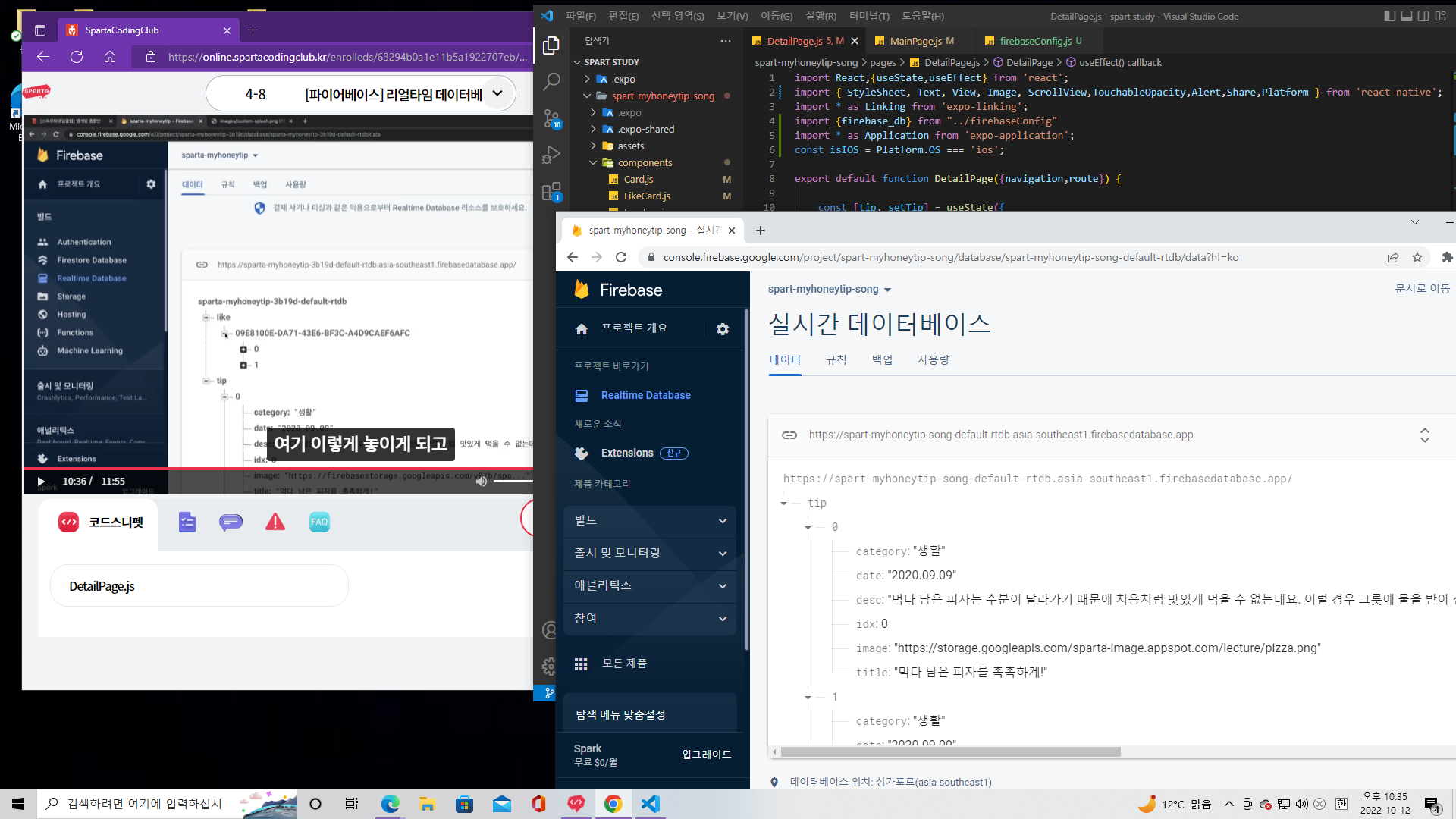1456x819 pixels.
Task: Toggle the VS Code primary sidebar layout button
Action: [1389, 16]
